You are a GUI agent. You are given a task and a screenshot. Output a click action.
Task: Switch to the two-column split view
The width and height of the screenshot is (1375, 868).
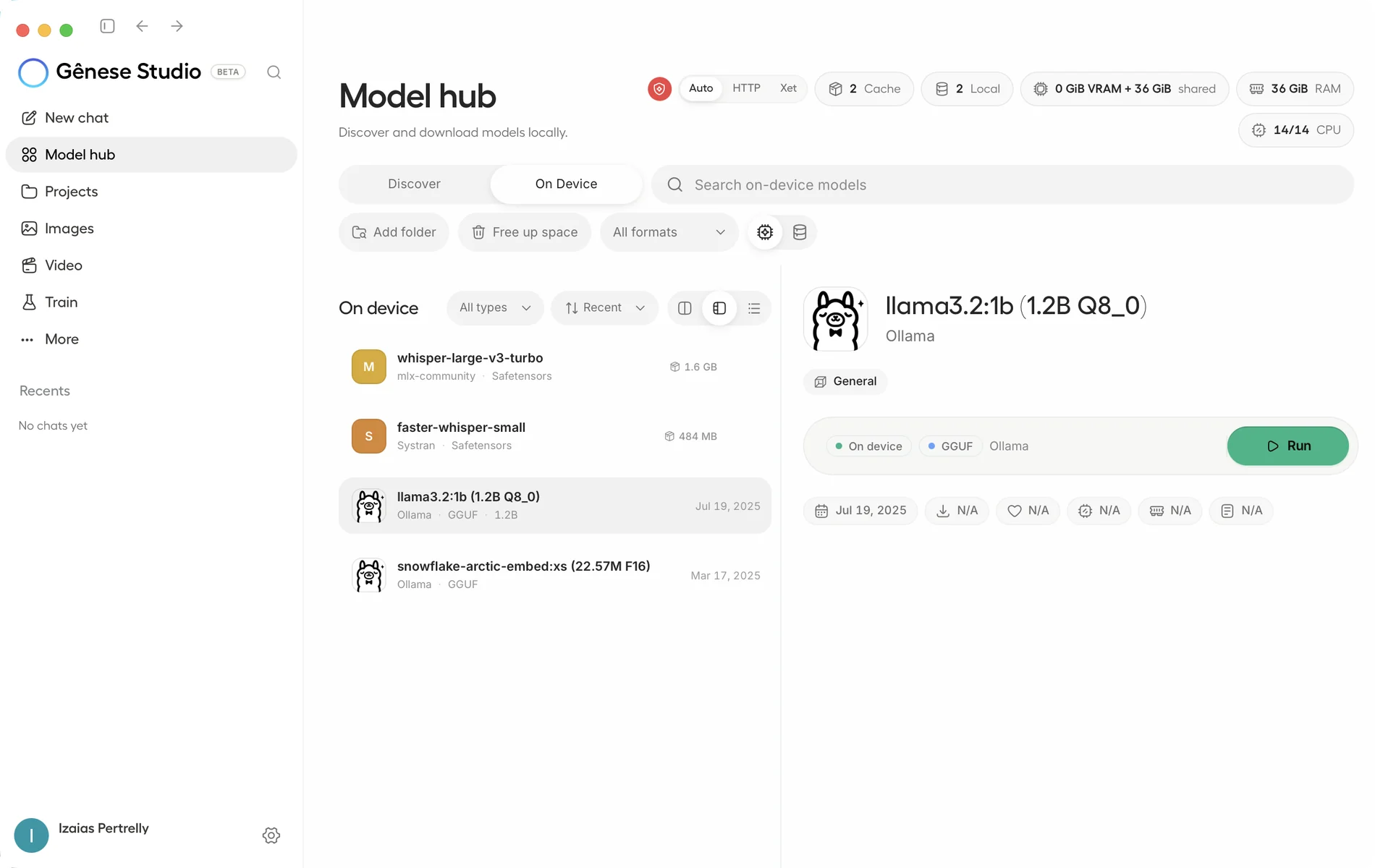(685, 308)
